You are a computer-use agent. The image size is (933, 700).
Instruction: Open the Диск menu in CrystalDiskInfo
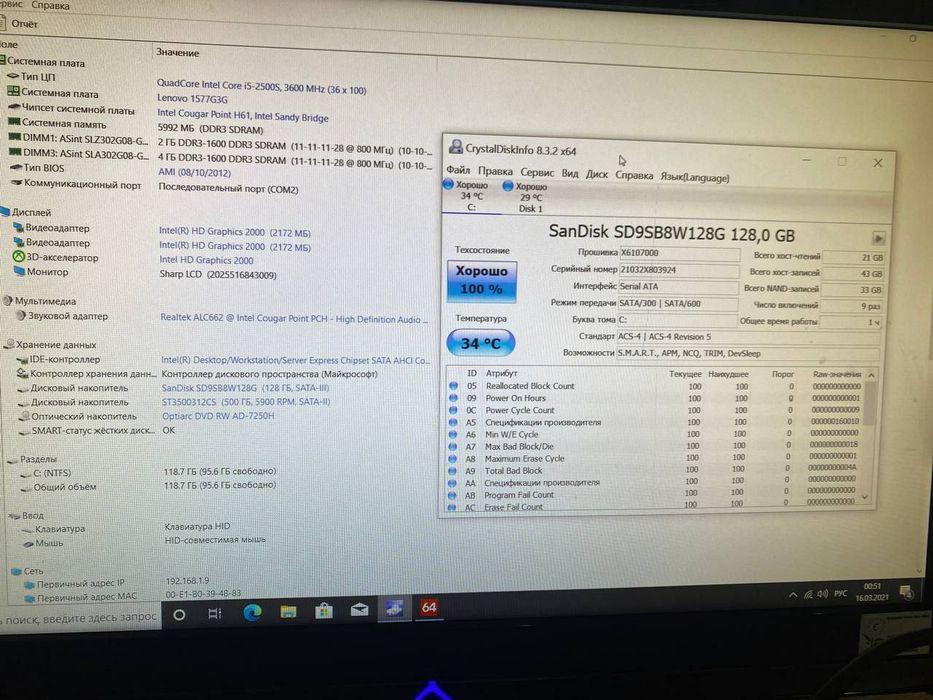point(597,174)
